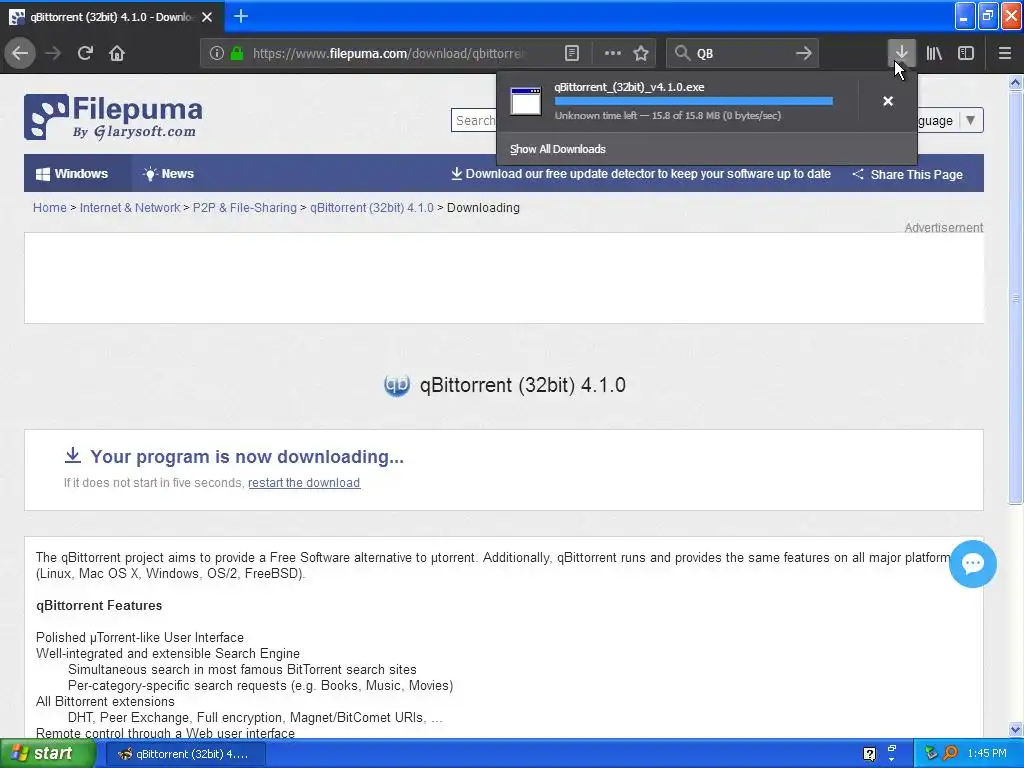Open the Windows start menu
1024x768 pixels.
pos(47,754)
